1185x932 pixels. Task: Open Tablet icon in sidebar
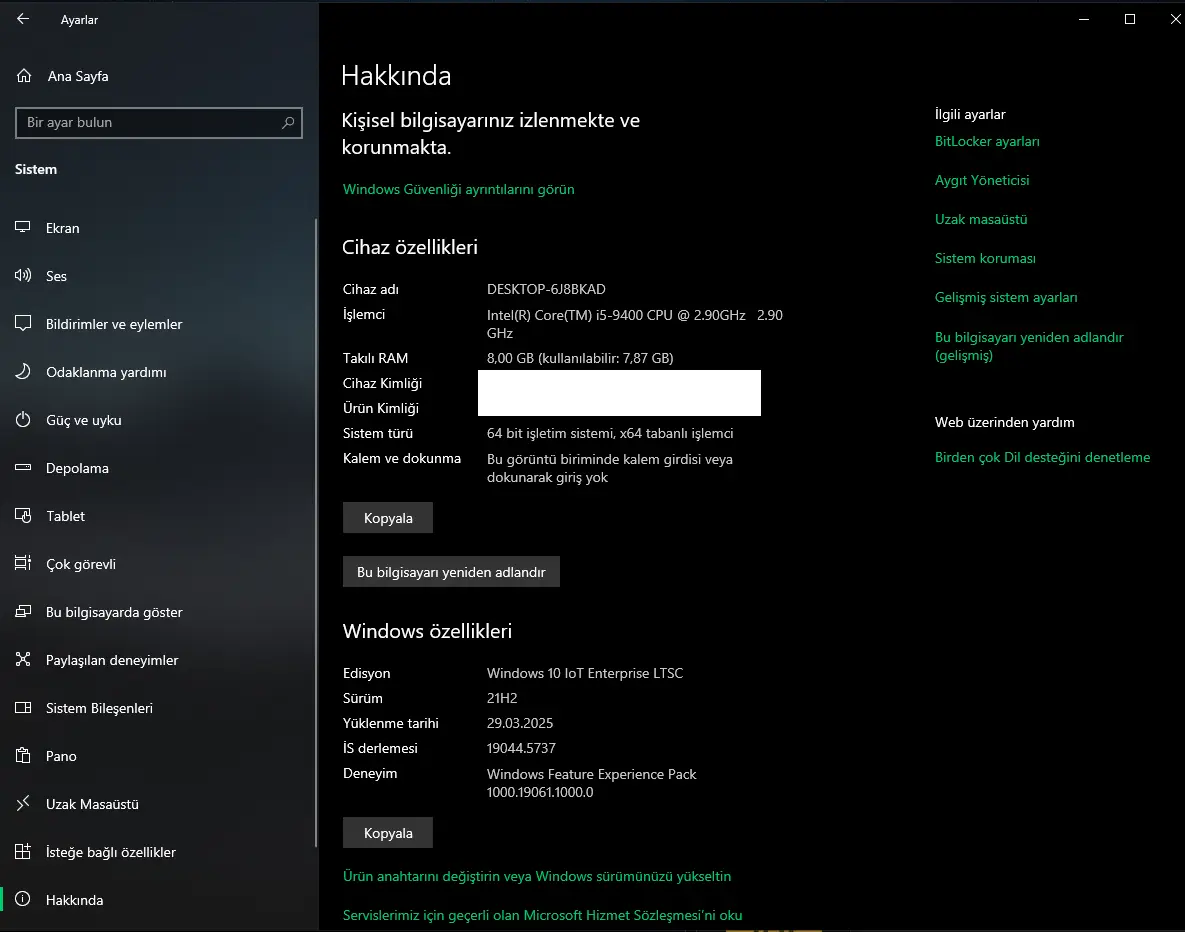point(23,516)
